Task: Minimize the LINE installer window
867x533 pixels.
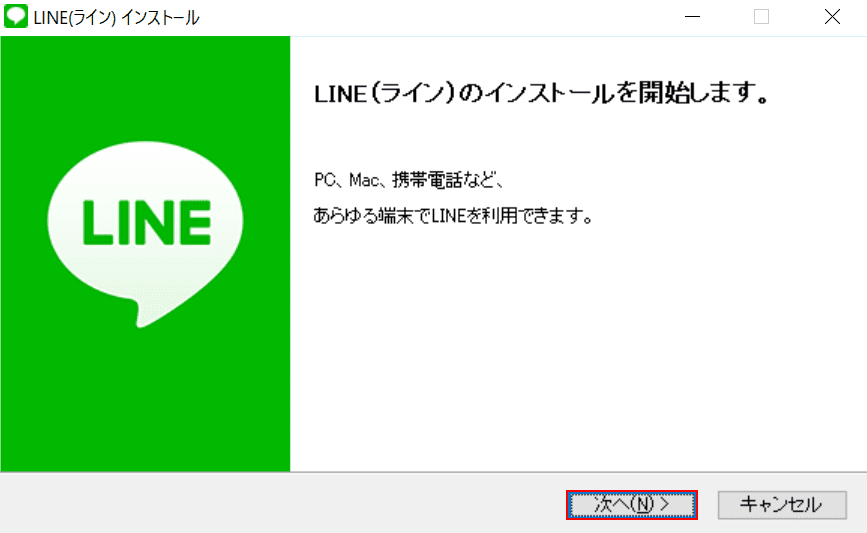Action: (692, 17)
